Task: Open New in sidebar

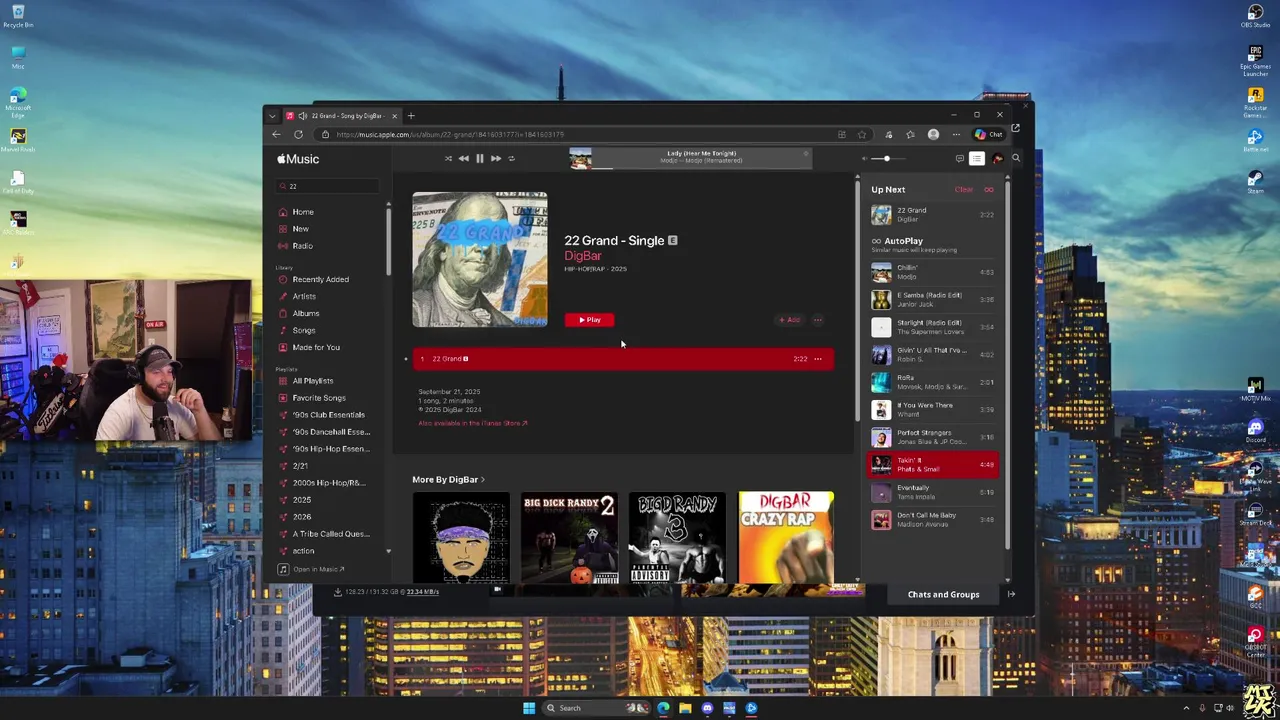Action: click(300, 229)
